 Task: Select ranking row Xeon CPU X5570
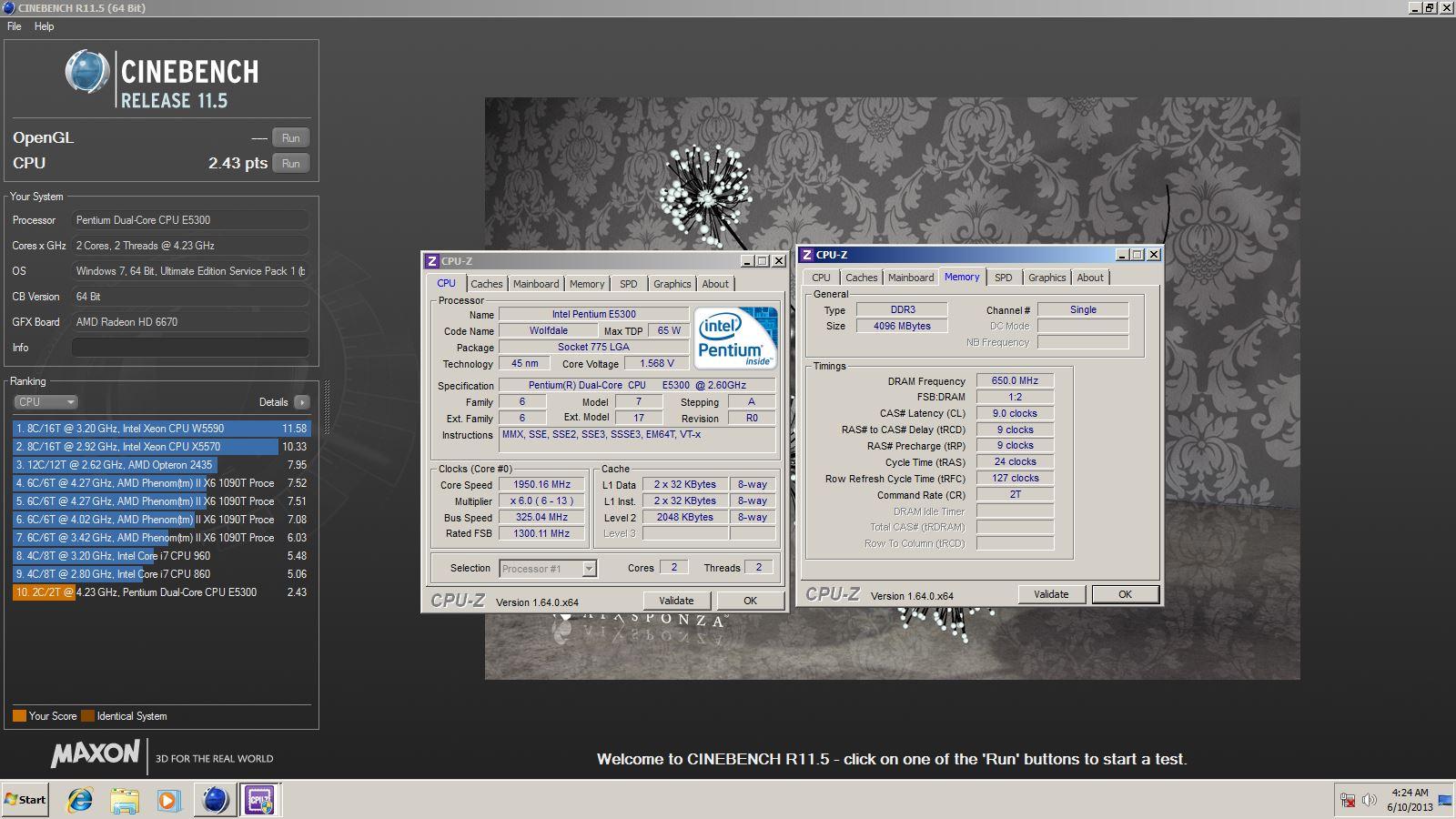point(162,447)
